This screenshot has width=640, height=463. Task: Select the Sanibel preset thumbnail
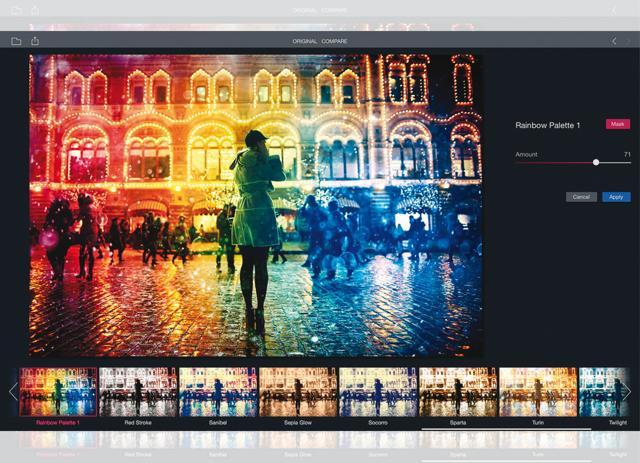click(x=218, y=392)
